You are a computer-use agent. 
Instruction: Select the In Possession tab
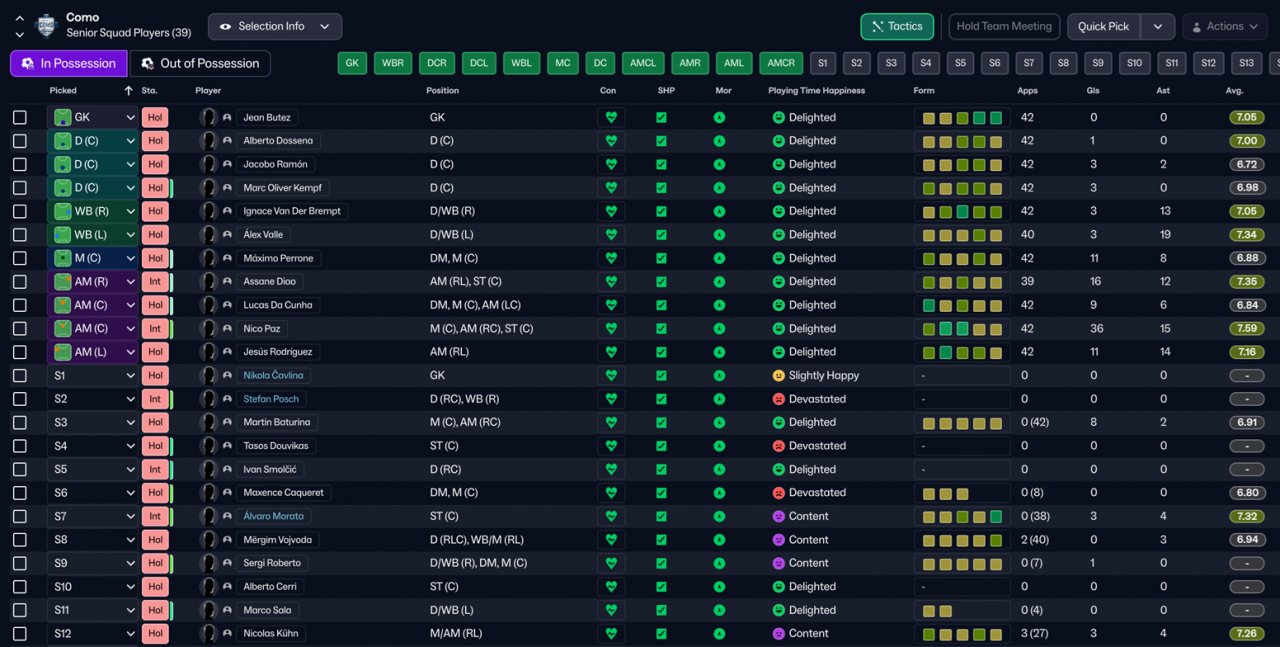click(x=69, y=63)
